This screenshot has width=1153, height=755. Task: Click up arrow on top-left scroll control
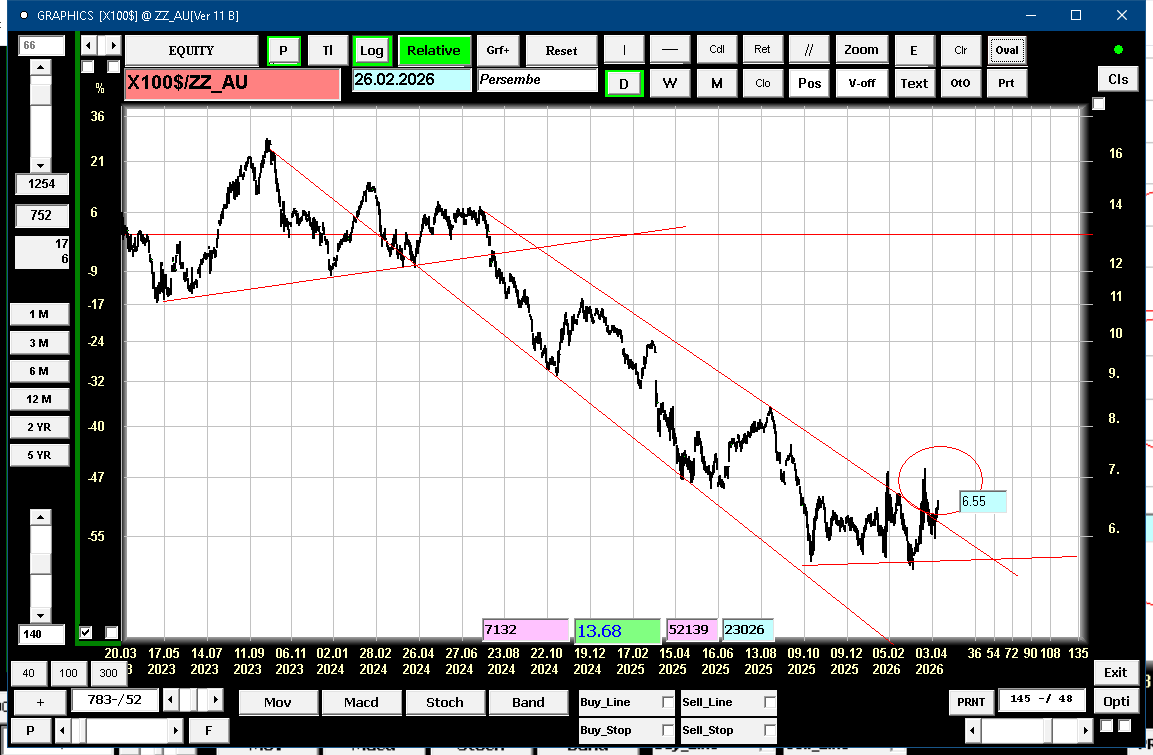(x=40, y=66)
